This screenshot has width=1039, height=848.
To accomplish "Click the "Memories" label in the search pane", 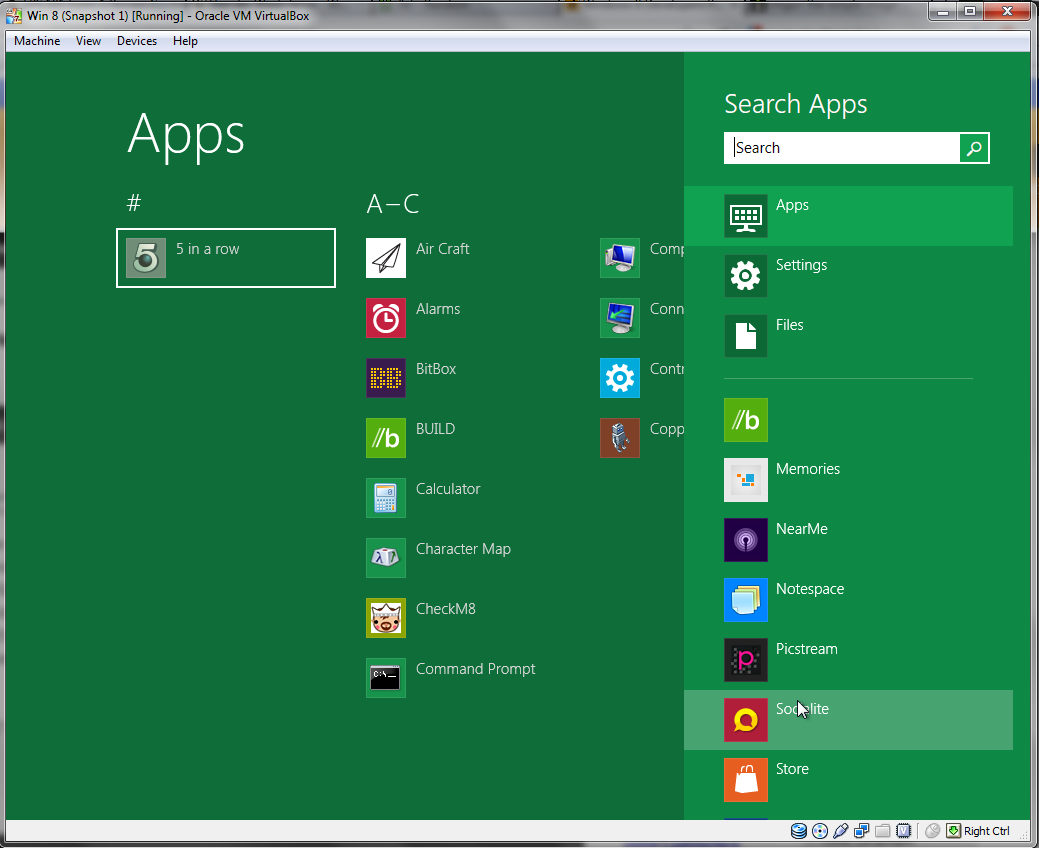I will [x=808, y=469].
